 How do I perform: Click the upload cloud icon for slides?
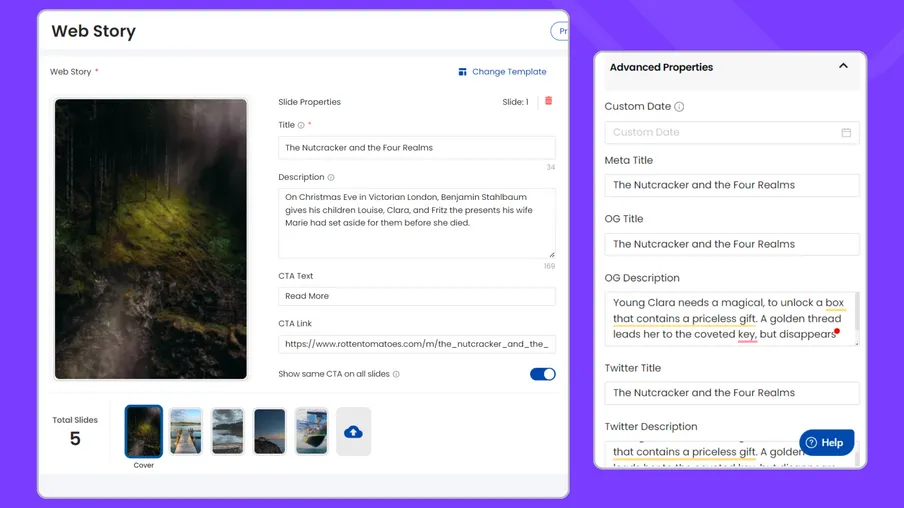(353, 432)
